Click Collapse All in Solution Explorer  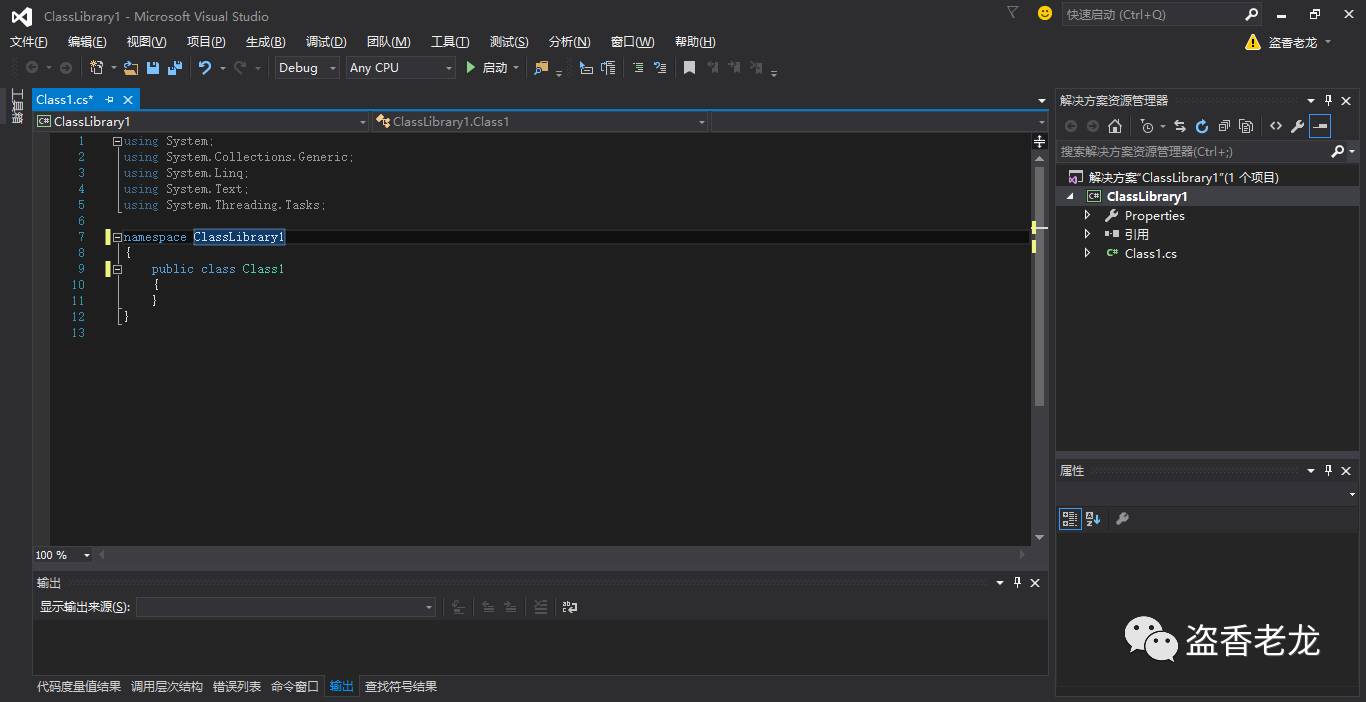(x=1224, y=126)
